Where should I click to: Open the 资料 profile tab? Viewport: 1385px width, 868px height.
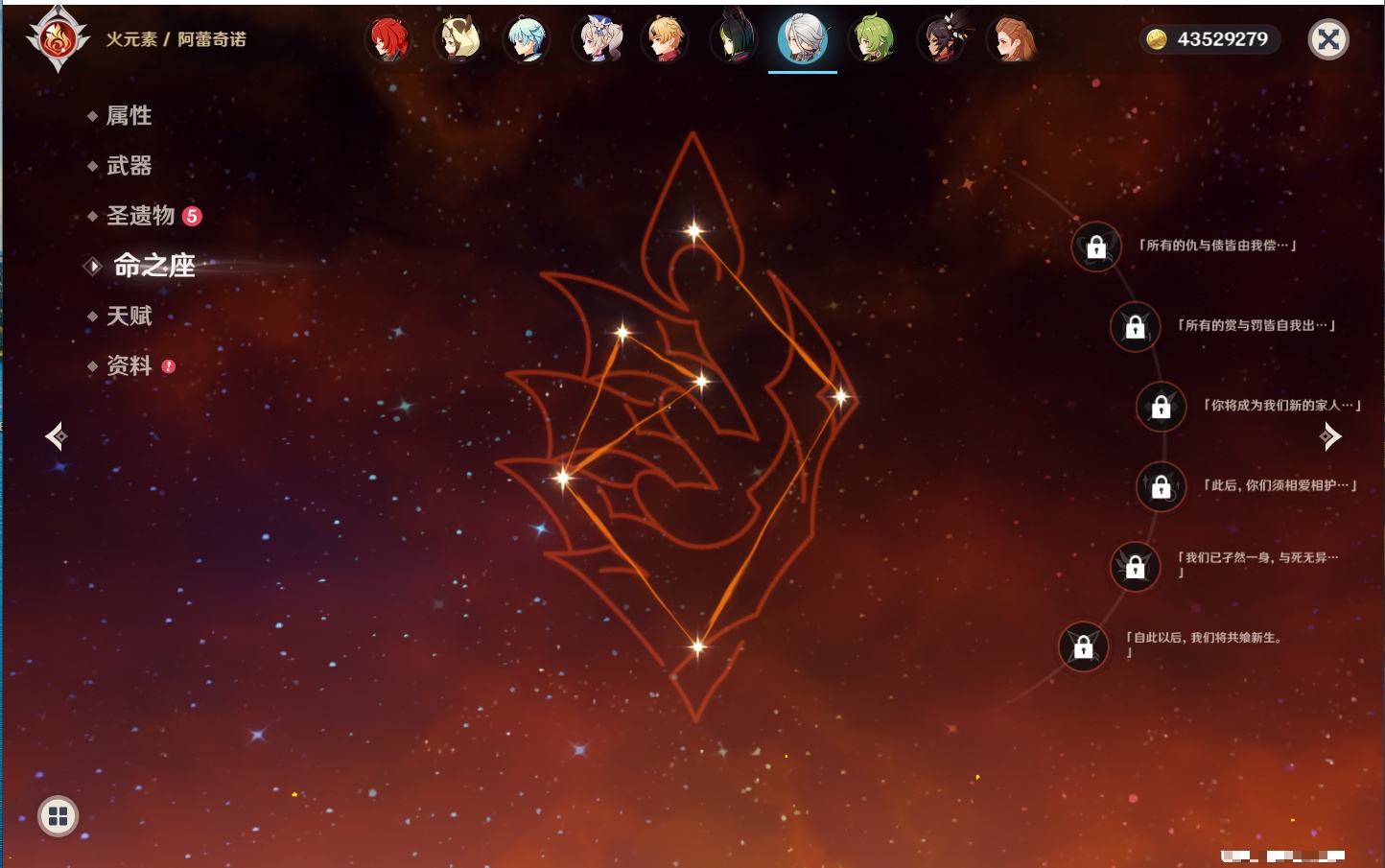point(129,365)
